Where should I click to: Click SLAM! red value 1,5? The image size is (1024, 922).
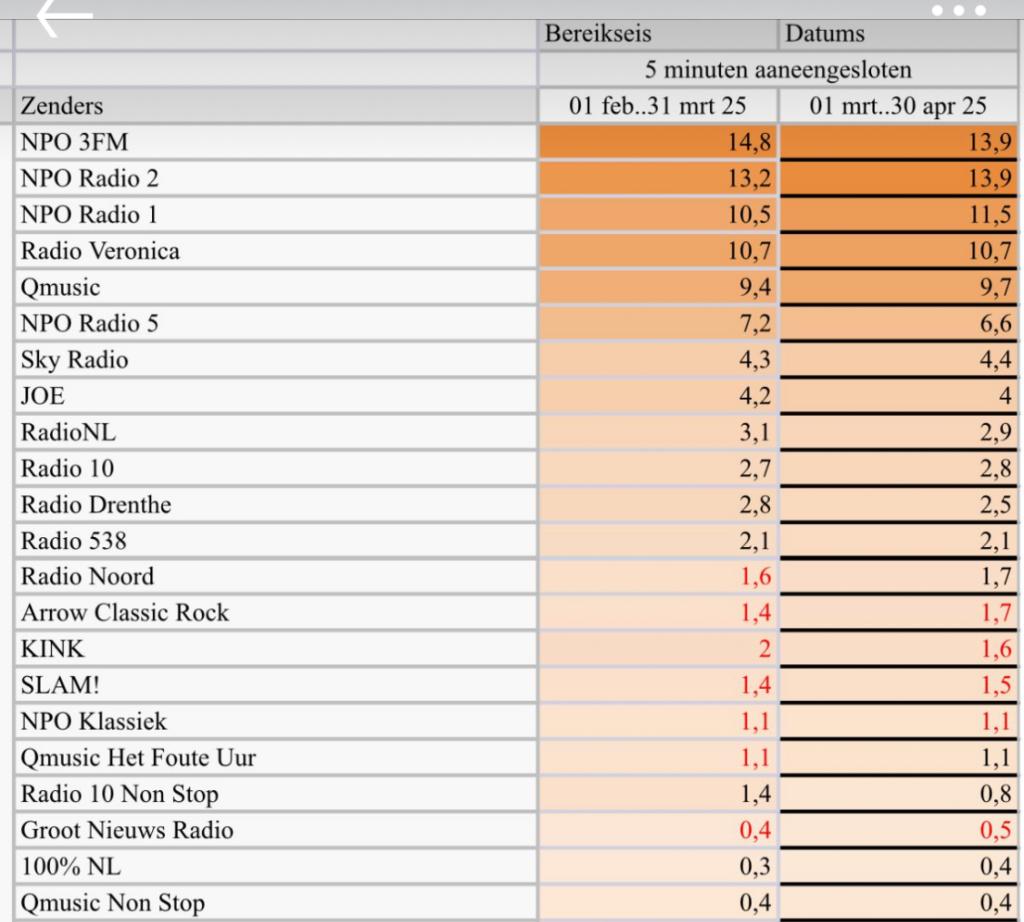point(898,685)
